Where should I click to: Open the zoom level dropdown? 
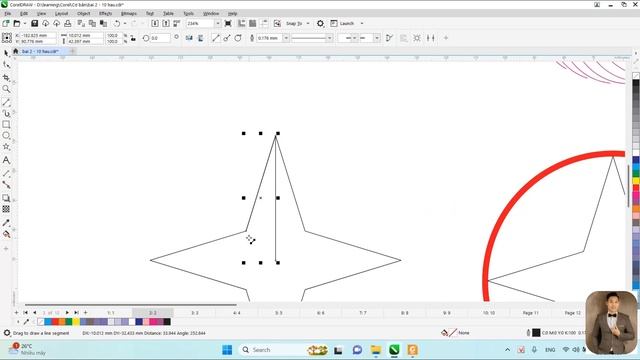218,24
